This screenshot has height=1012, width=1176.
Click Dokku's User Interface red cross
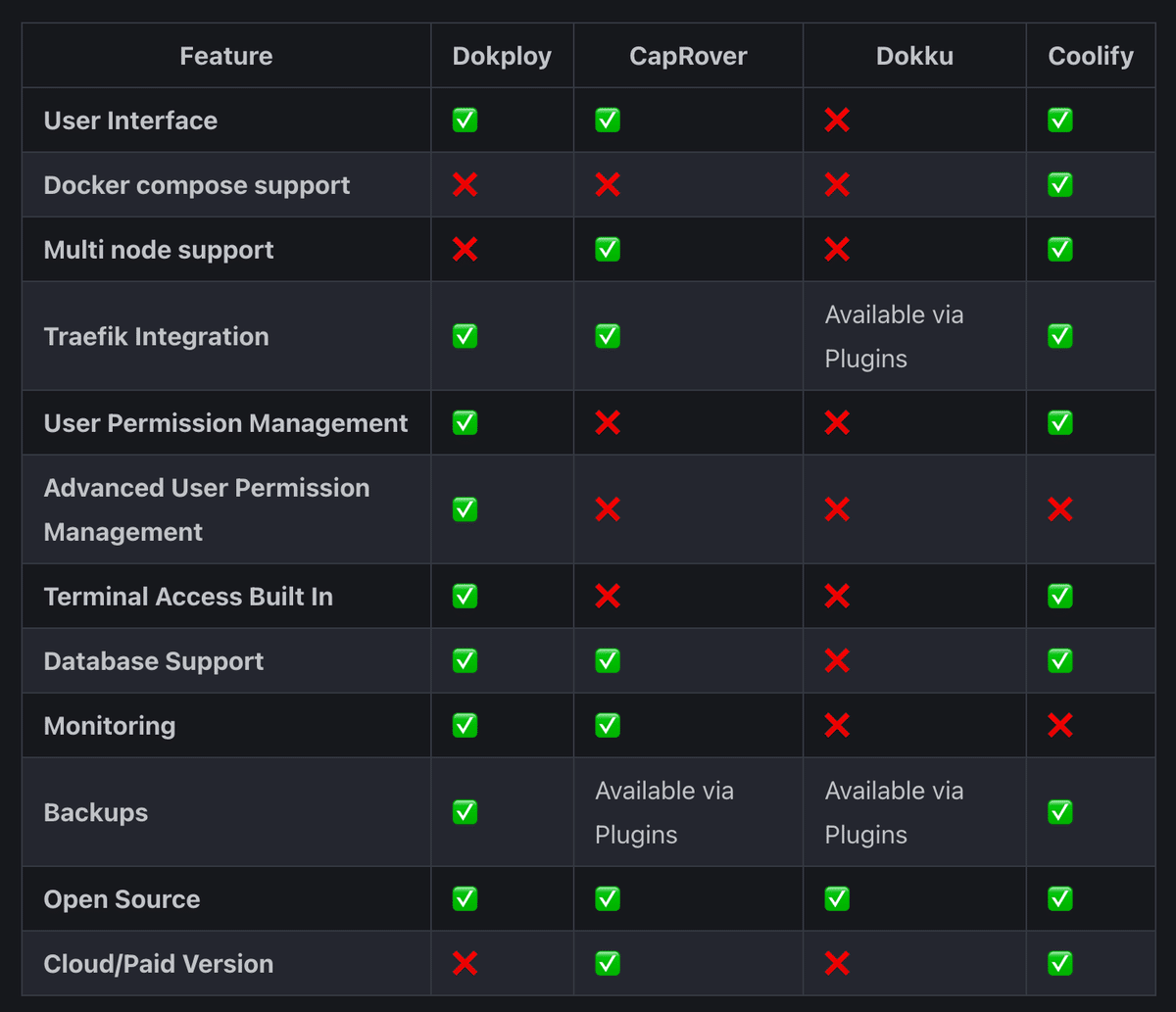[x=837, y=120]
